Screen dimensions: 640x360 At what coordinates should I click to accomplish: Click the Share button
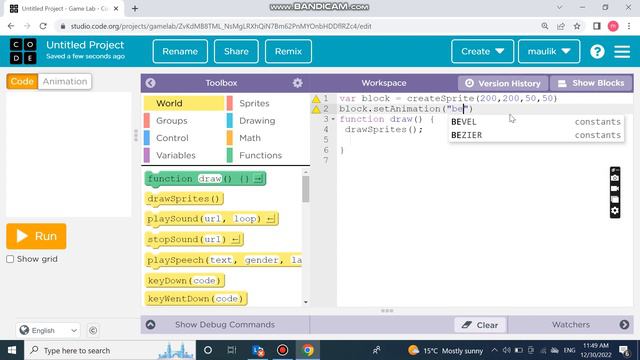236,51
